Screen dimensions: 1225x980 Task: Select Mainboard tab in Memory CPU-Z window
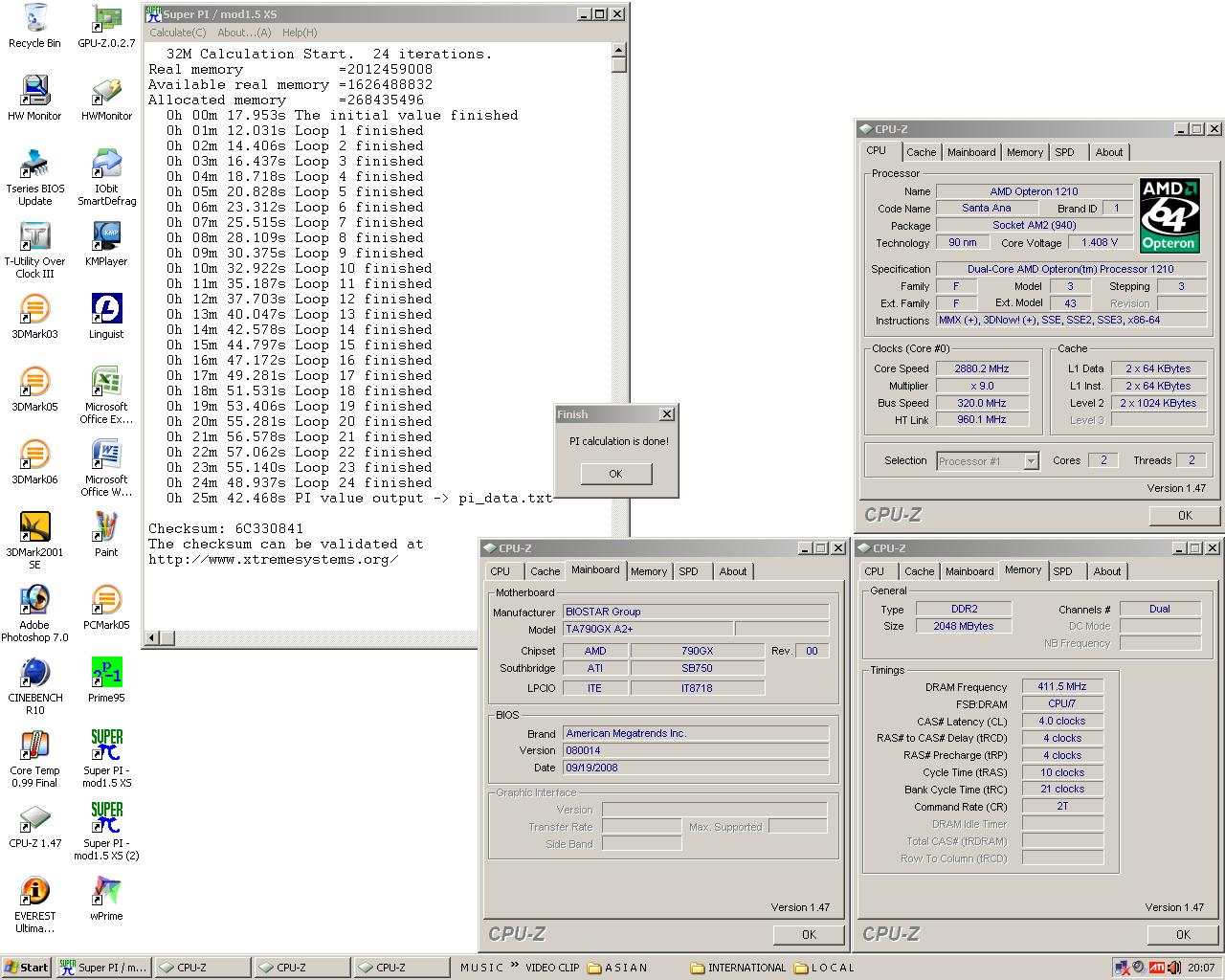969,571
